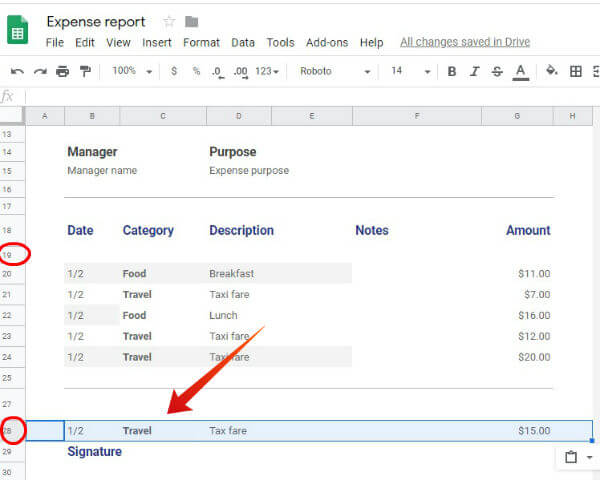This screenshot has width=600, height=480.
Task: Select the $15.00 amount cell
Action: (534, 431)
